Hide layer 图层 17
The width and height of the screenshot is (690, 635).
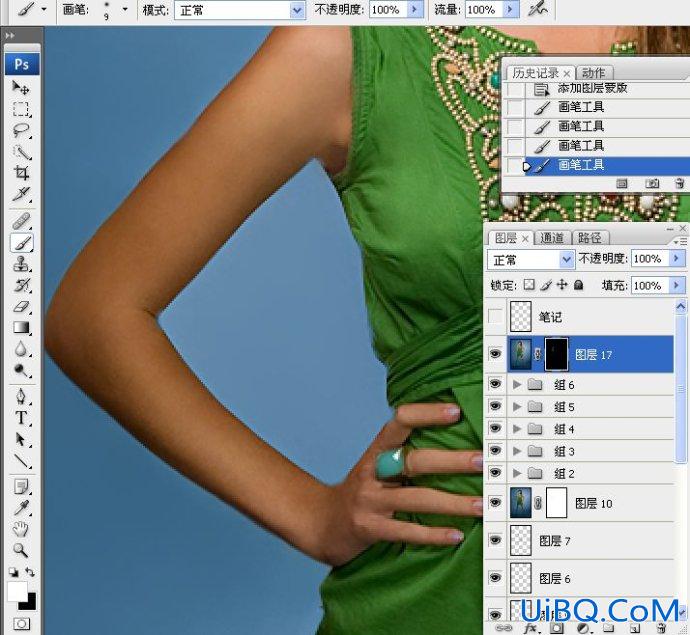tap(495, 354)
